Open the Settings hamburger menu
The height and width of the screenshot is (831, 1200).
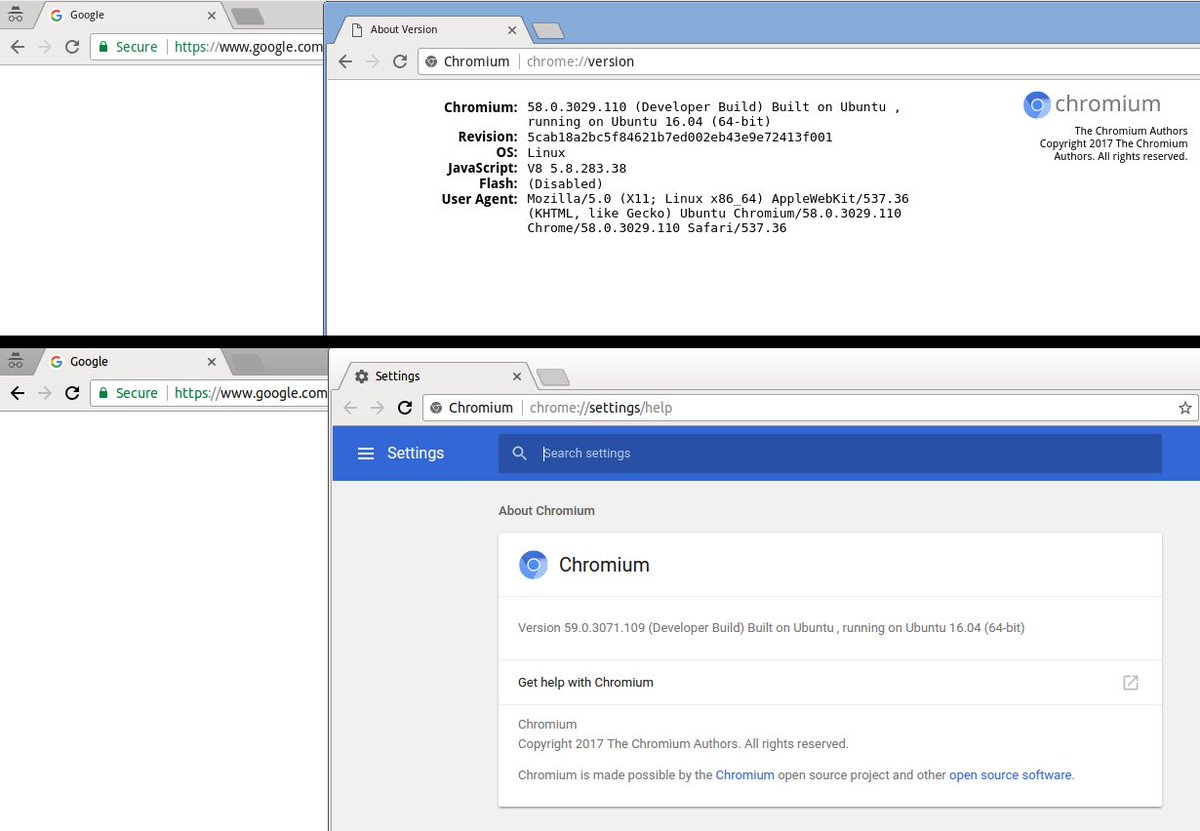366,453
